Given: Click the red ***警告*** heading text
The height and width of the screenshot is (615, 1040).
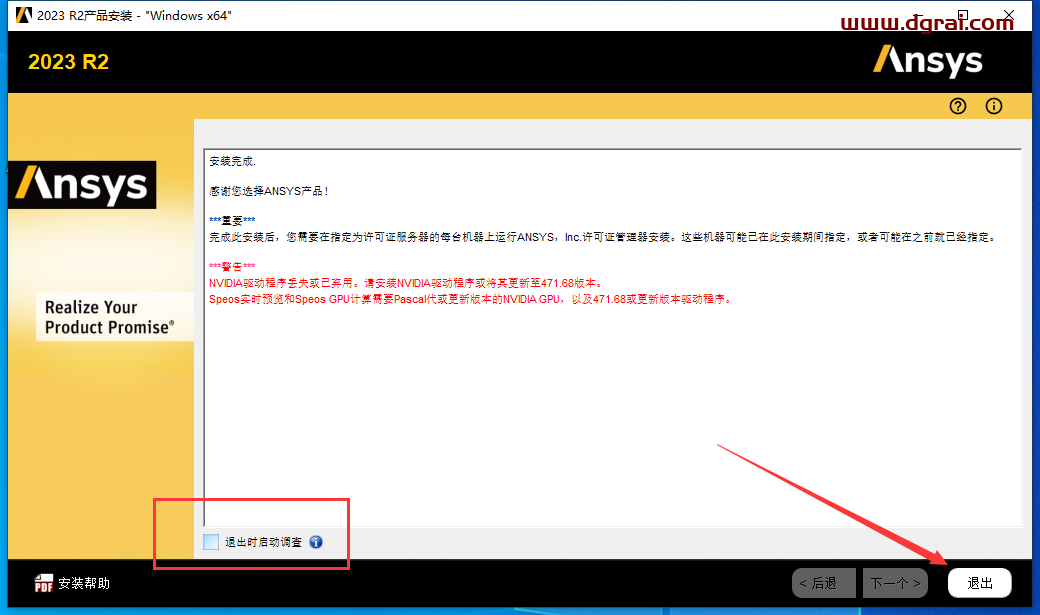Looking at the screenshot, I should coord(232,267).
